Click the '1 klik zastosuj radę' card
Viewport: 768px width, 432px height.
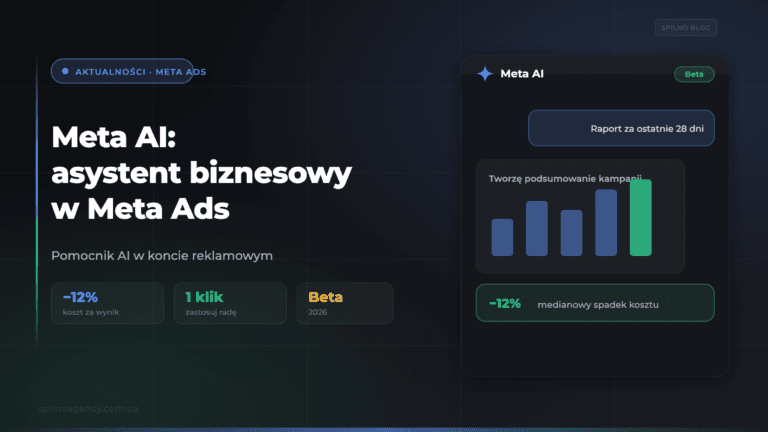(230, 303)
